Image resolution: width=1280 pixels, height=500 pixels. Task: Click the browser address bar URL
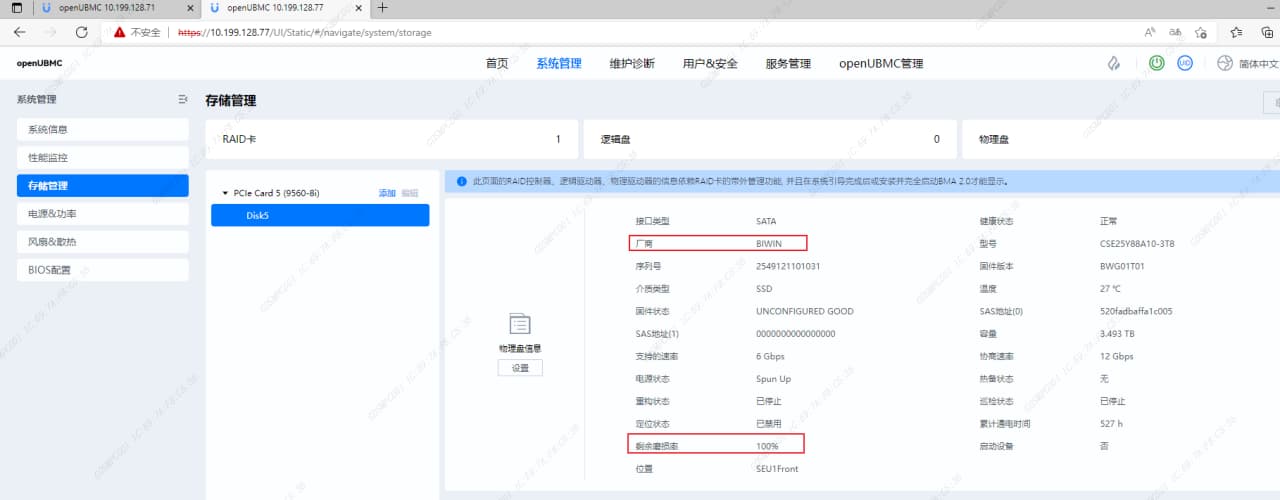(x=305, y=32)
